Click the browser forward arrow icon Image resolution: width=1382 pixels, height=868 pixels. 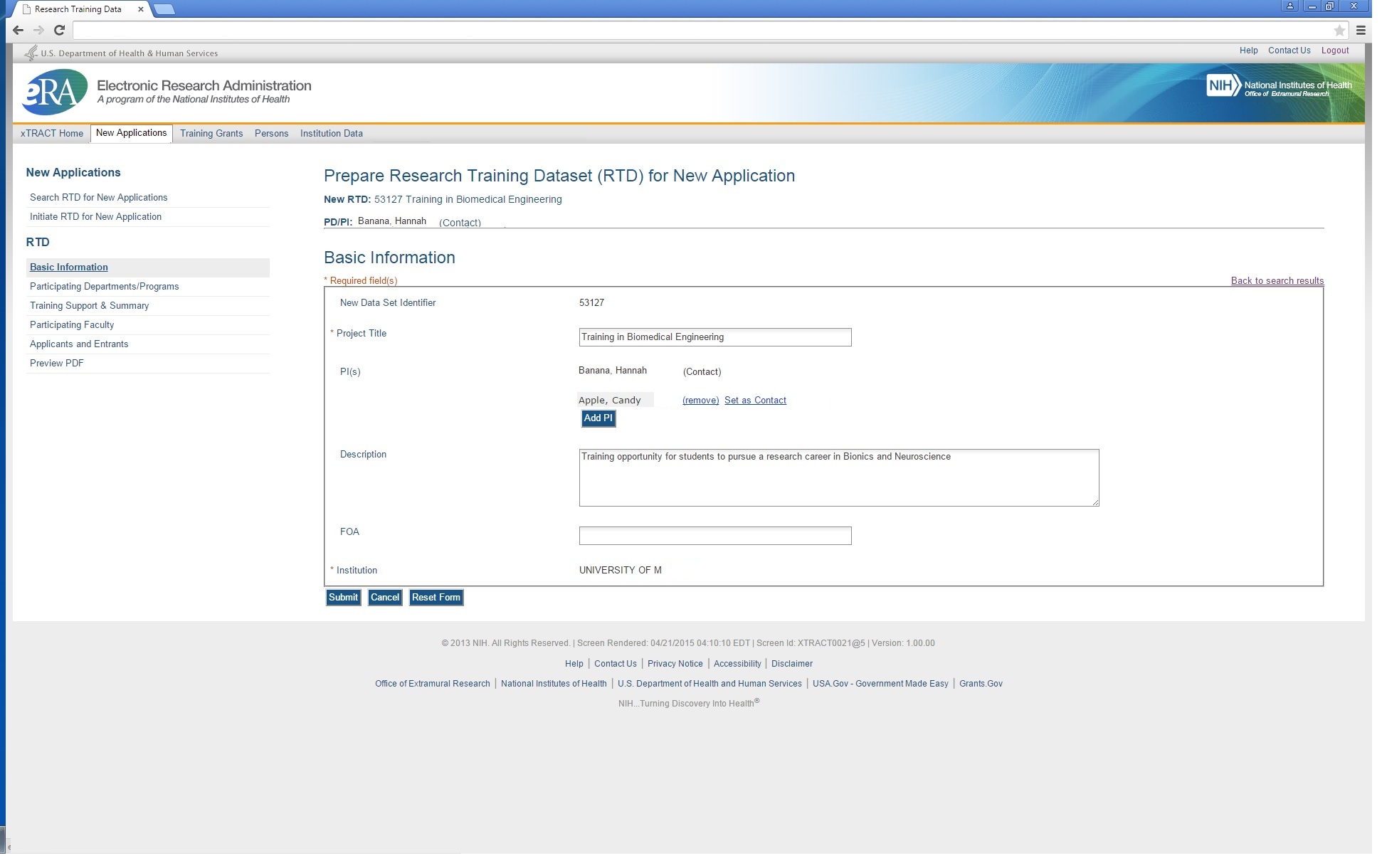click(x=39, y=30)
